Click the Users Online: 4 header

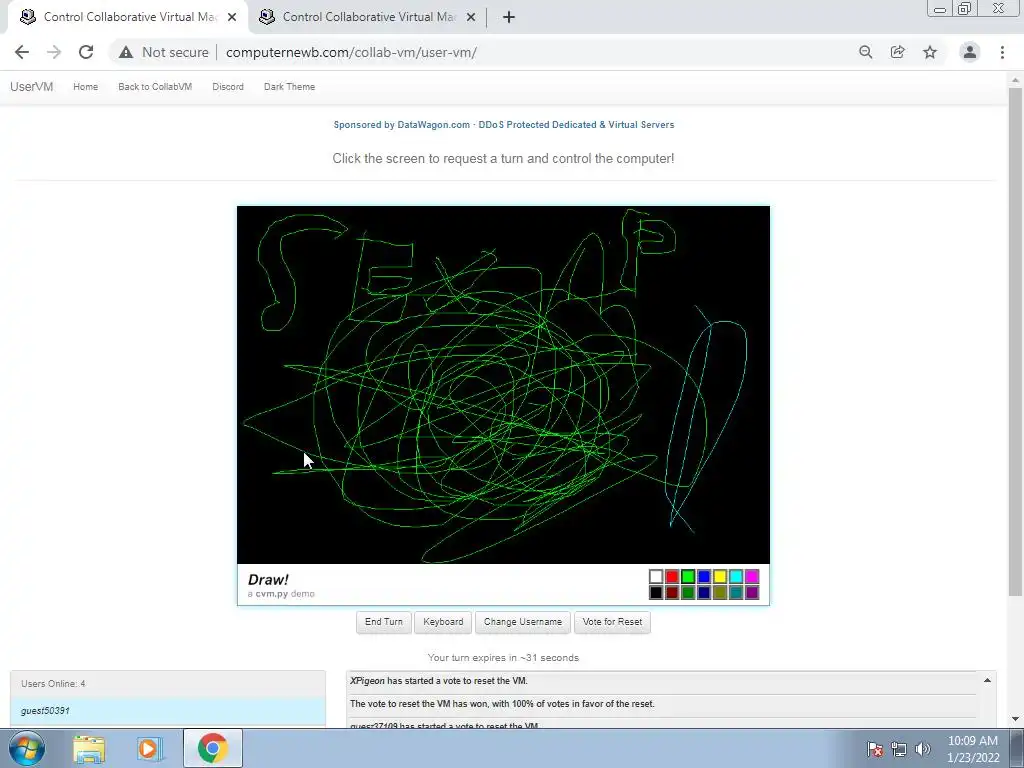tap(168, 684)
